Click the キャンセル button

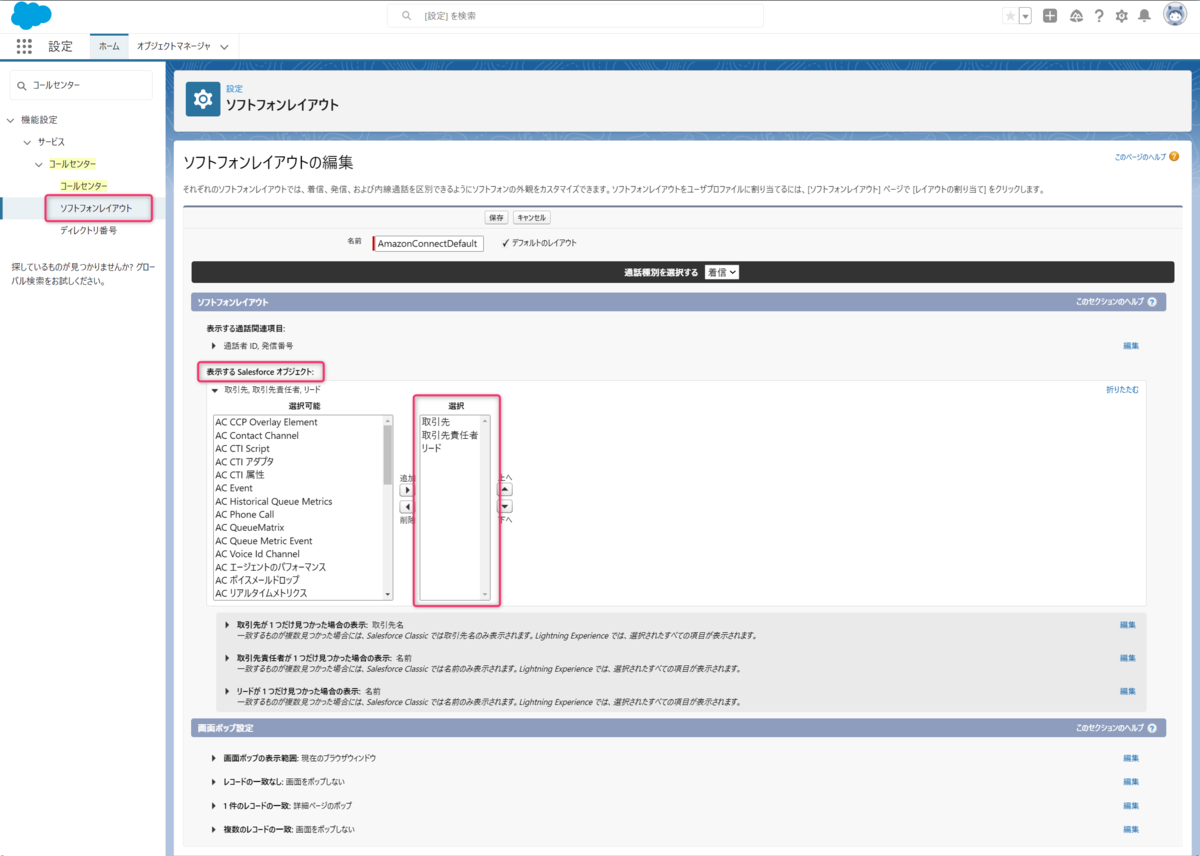532,217
